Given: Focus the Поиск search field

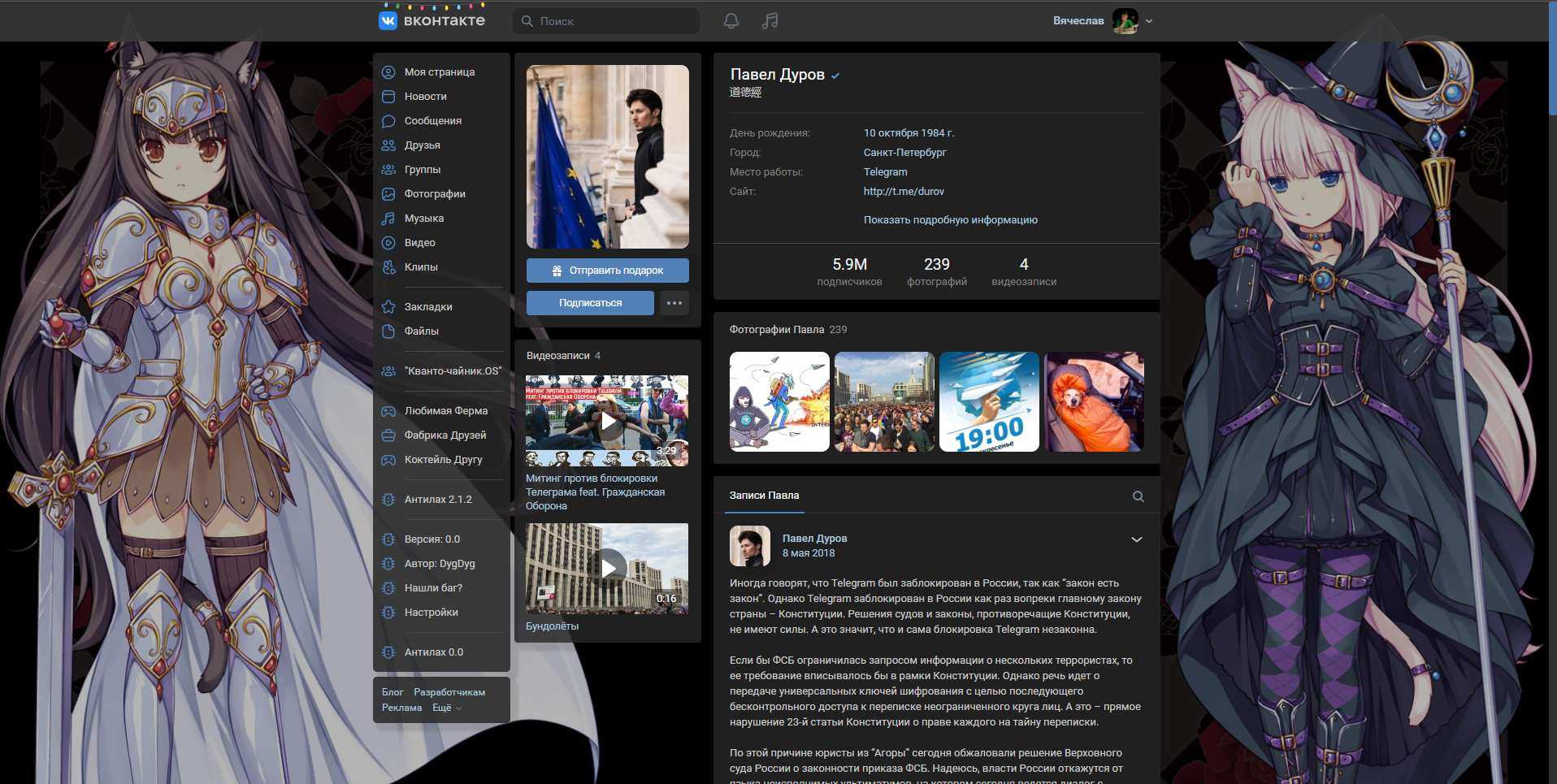Looking at the screenshot, I should [606, 21].
